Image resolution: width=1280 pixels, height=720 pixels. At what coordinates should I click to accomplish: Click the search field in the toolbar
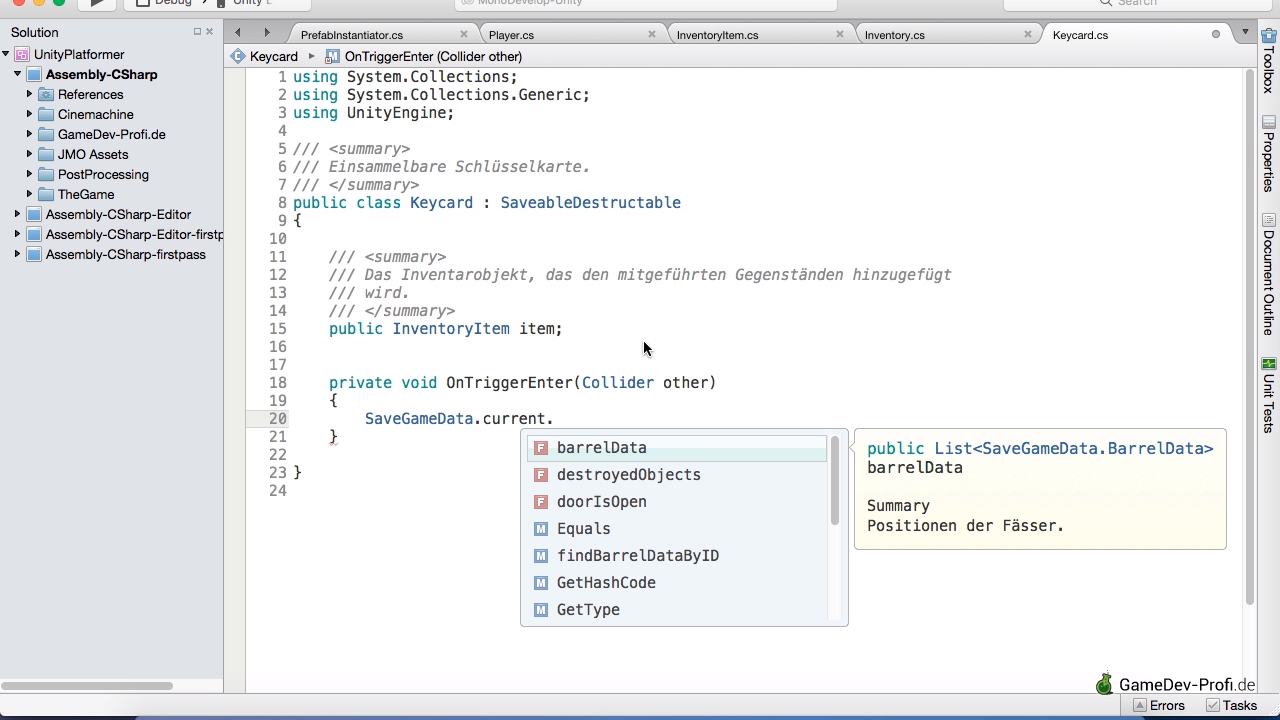(x=1137, y=3)
